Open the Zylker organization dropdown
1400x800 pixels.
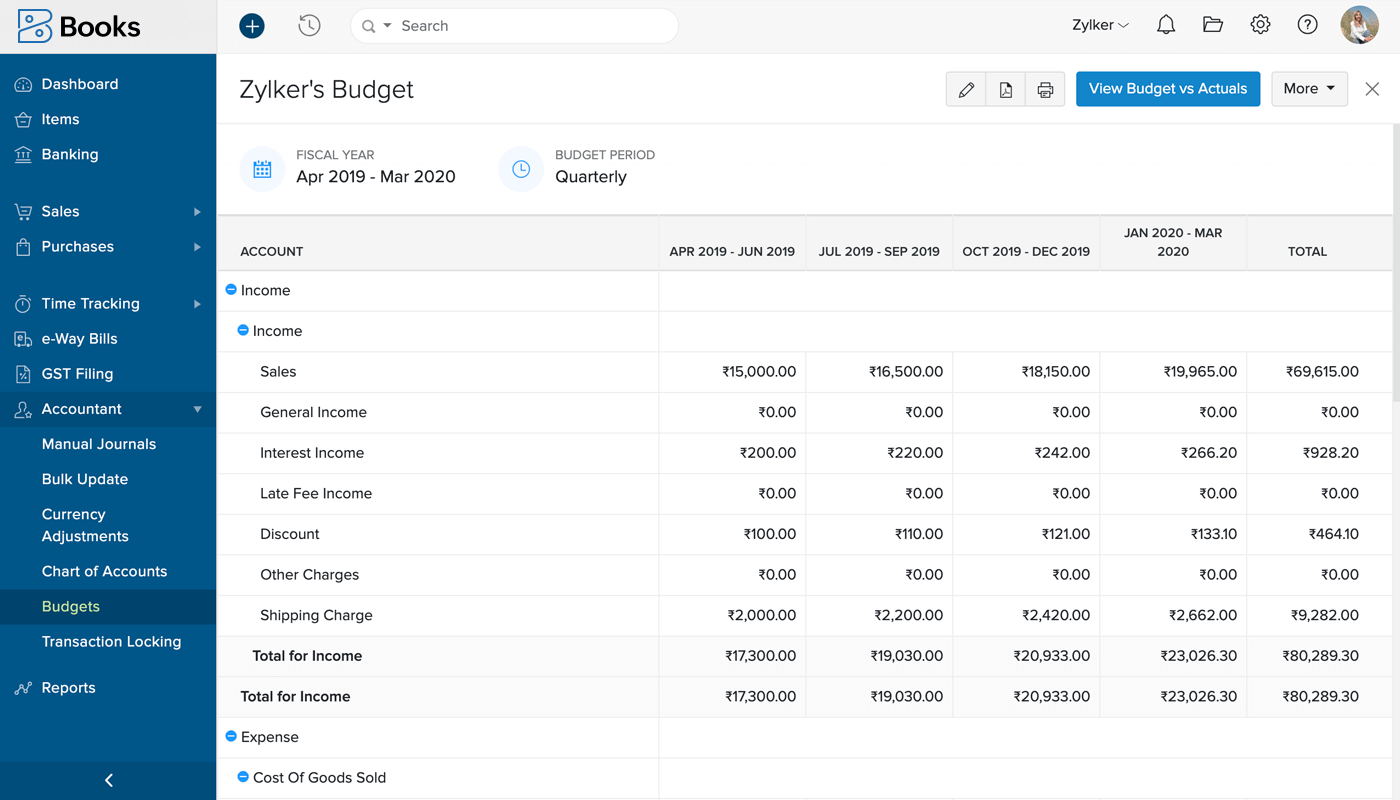[x=1099, y=24]
